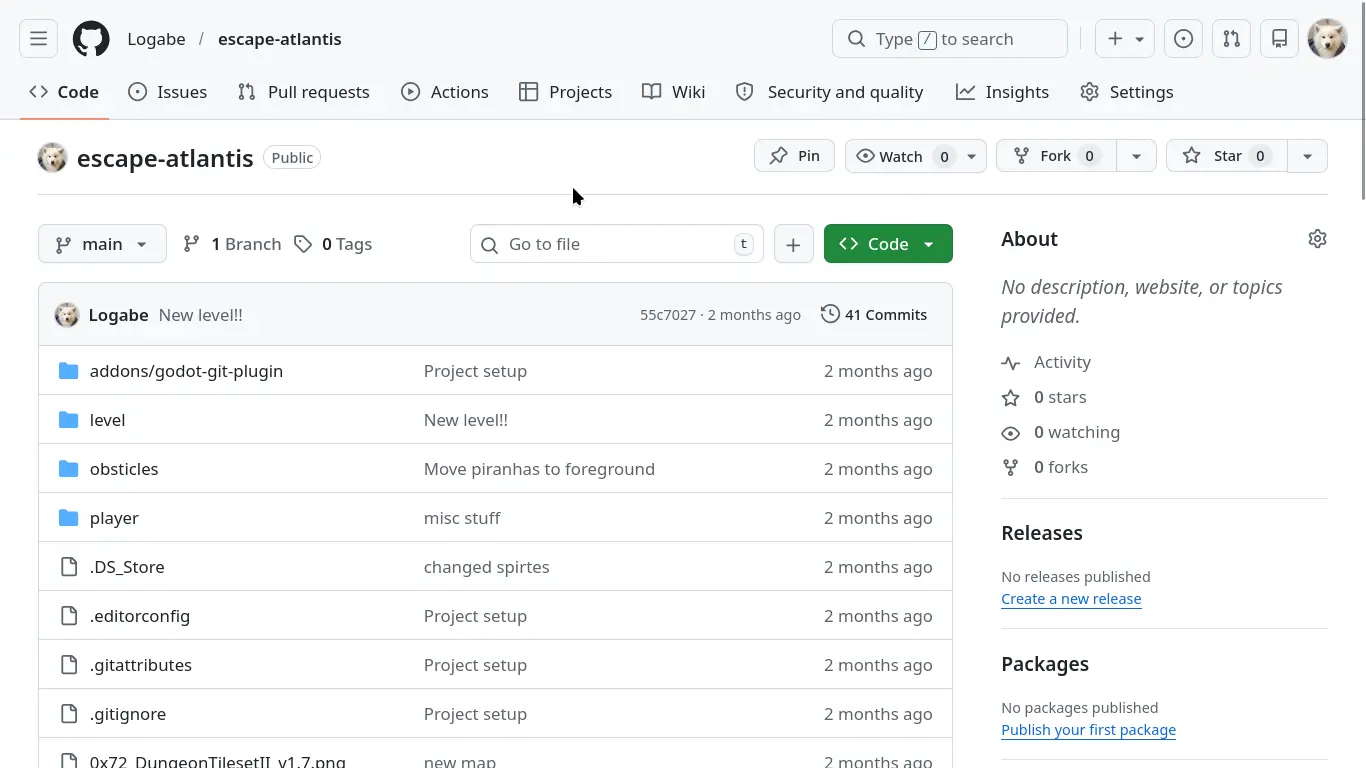Image resolution: width=1366 pixels, height=768 pixels.
Task: Expand the Watch notification options arrow
Action: click(971, 156)
